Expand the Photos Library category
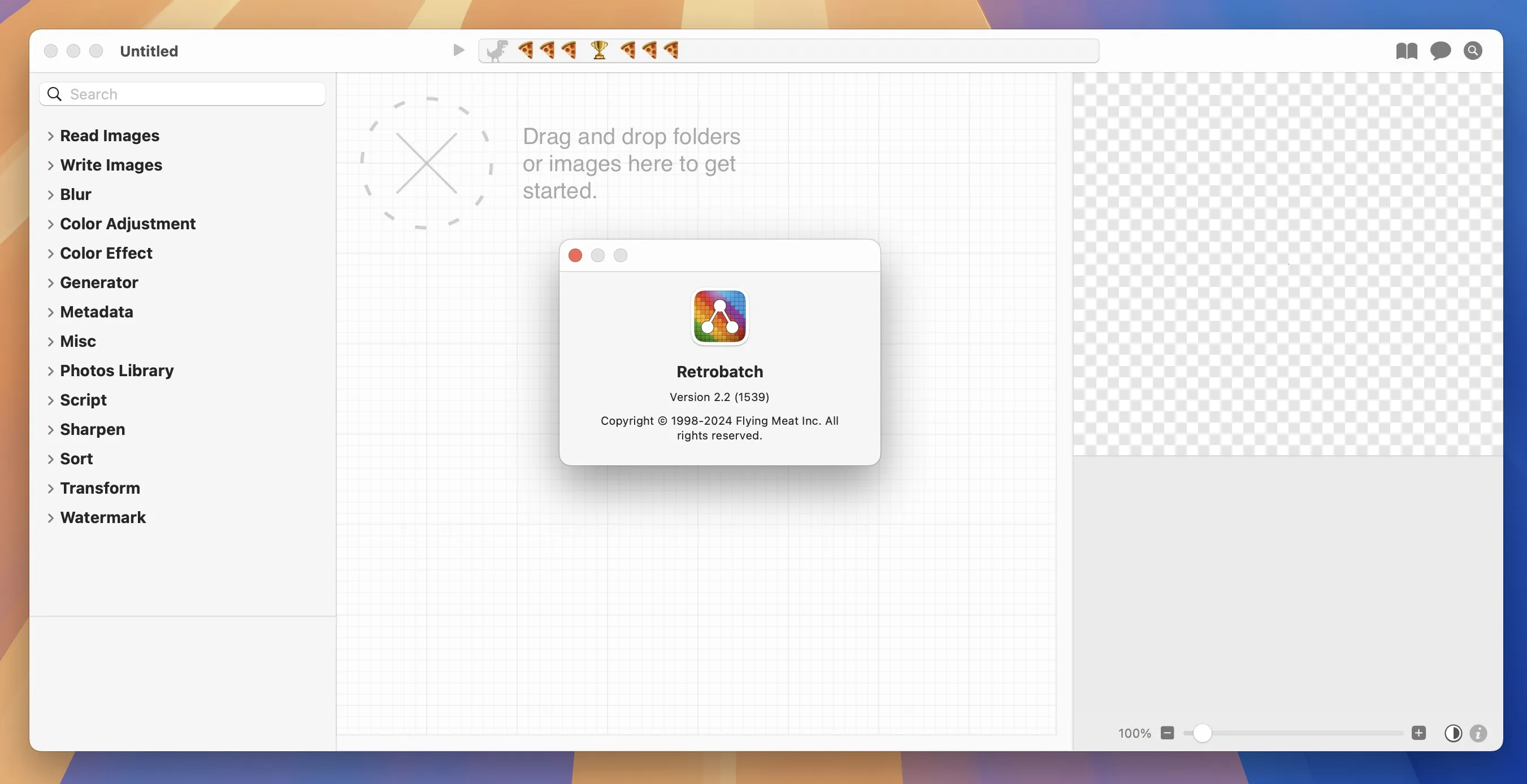This screenshot has width=1527, height=784. (51, 371)
